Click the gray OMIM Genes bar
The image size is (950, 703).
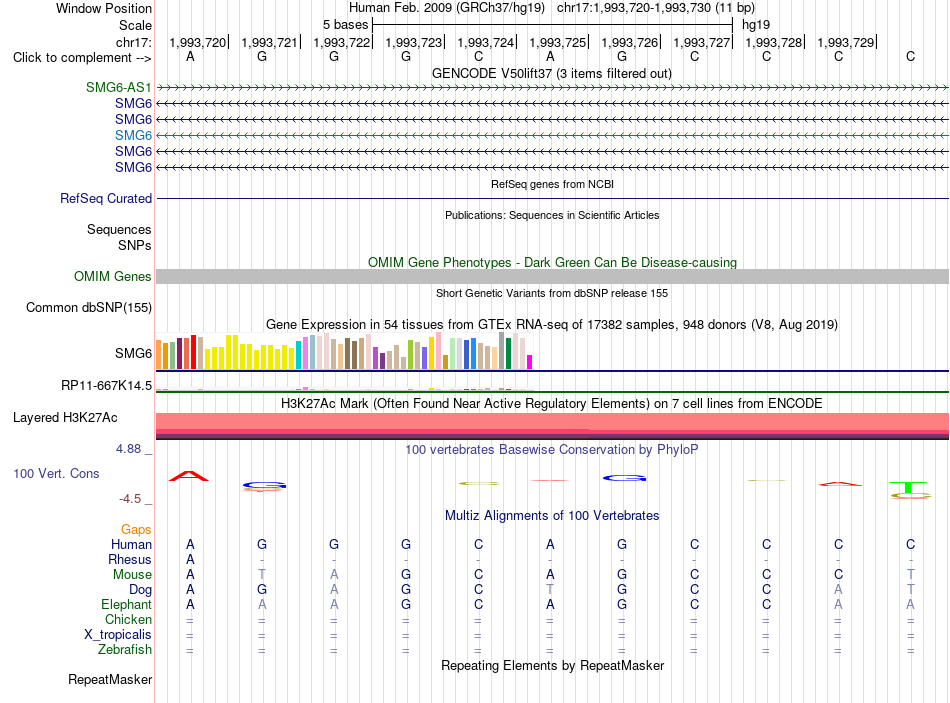coord(552,276)
